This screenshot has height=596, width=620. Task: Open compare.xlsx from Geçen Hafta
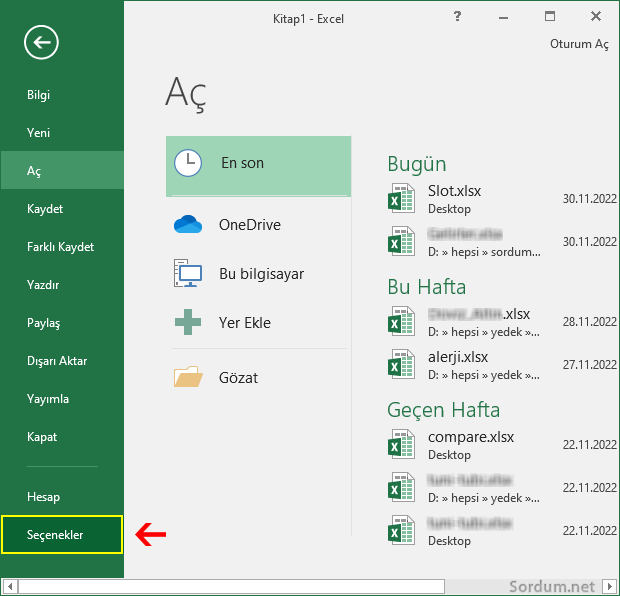pyautogui.click(x=501, y=445)
